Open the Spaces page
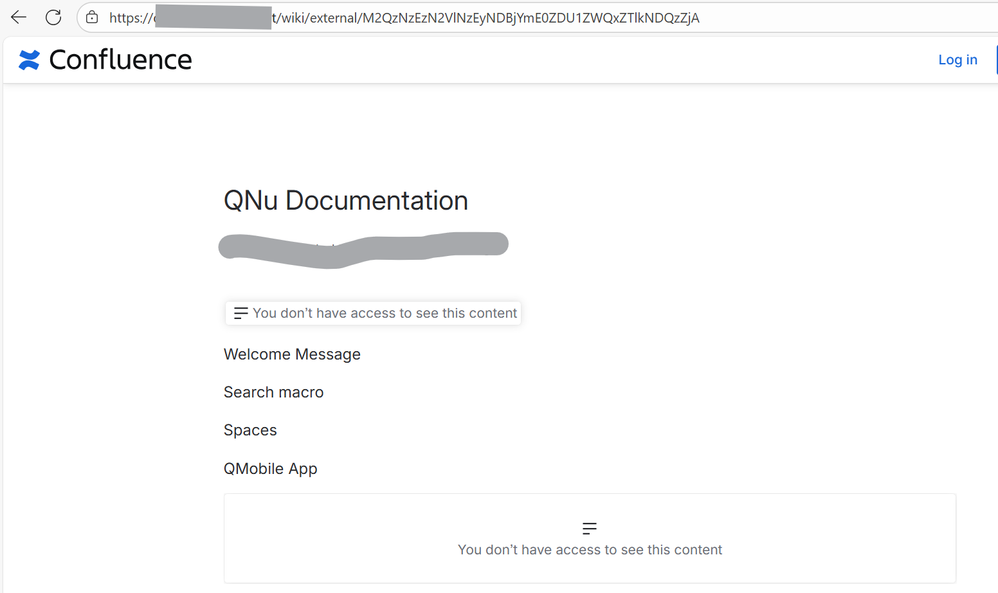998x593 pixels. point(250,430)
